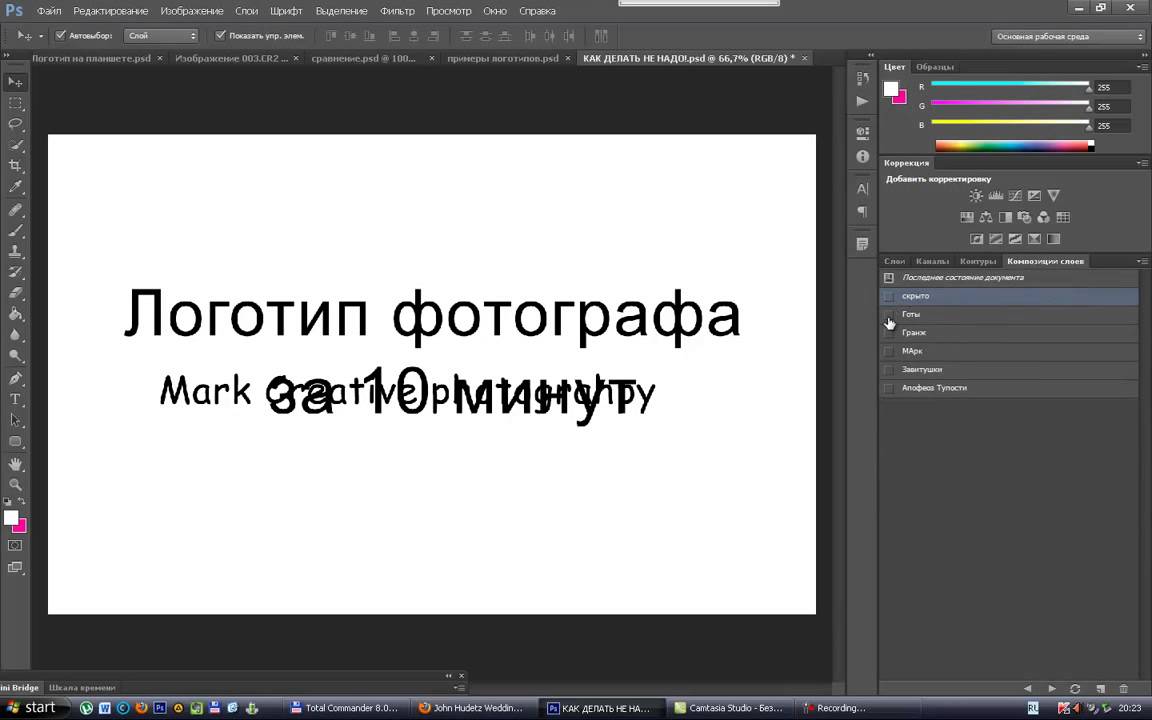Select the Clone Stamp tool
This screenshot has width=1152, height=720.
pos(15,251)
